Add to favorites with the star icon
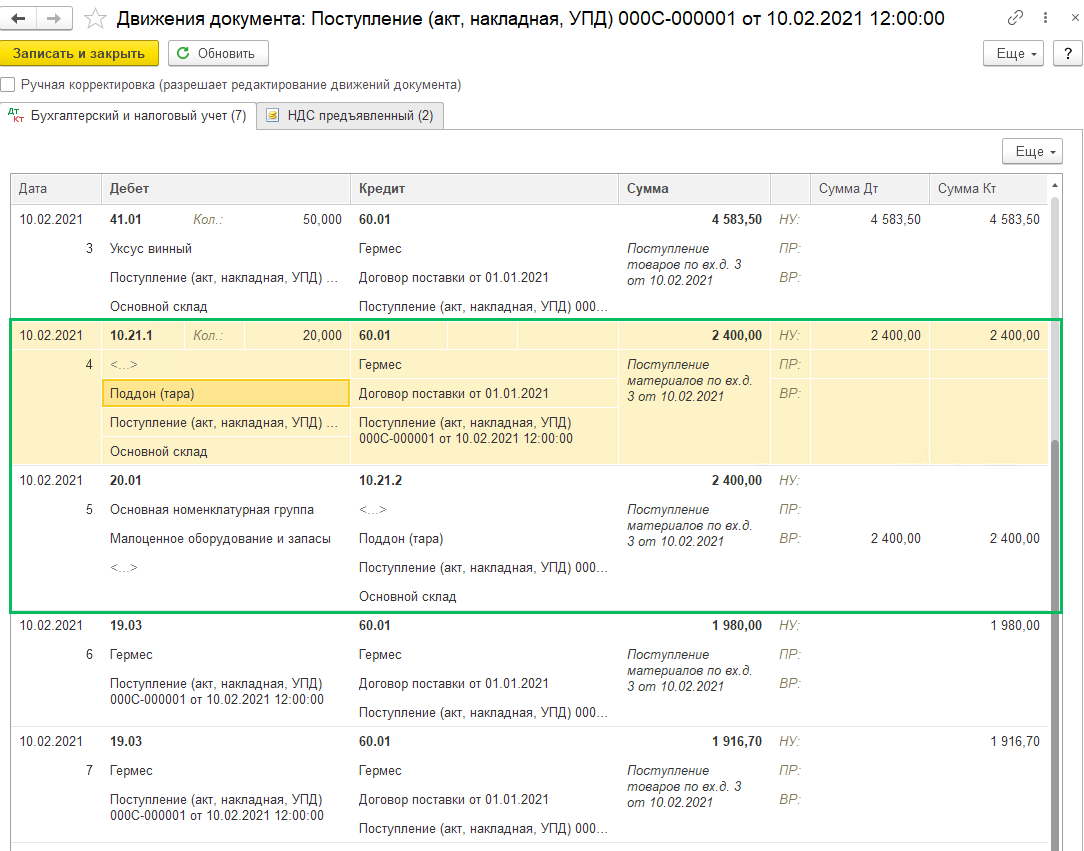The image size is (1084, 851). [x=95, y=19]
